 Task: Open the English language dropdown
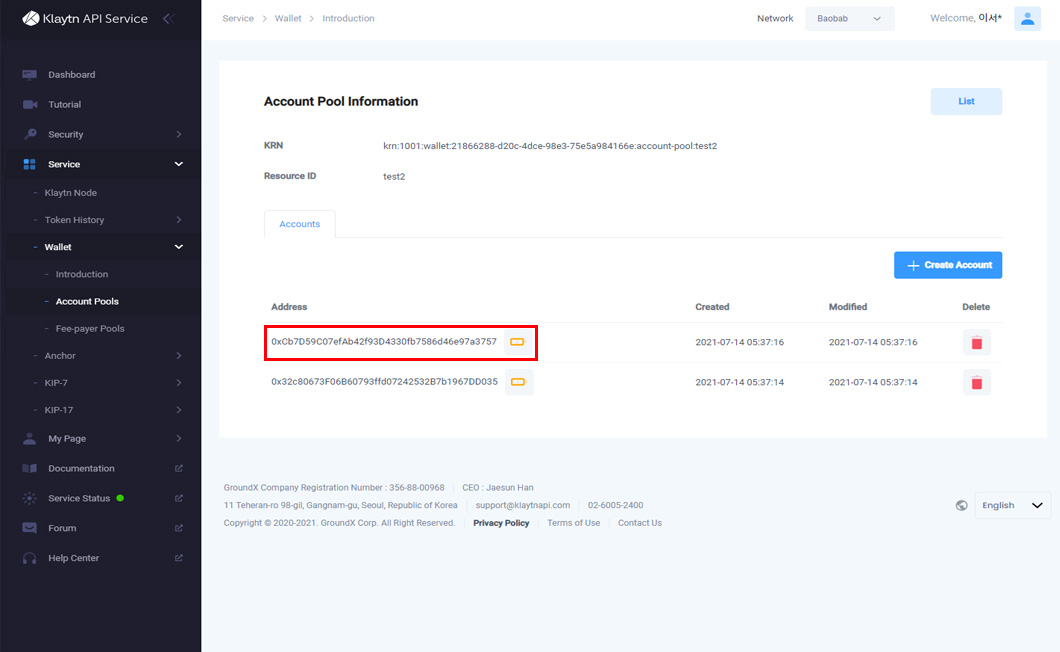coord(1012,505)
